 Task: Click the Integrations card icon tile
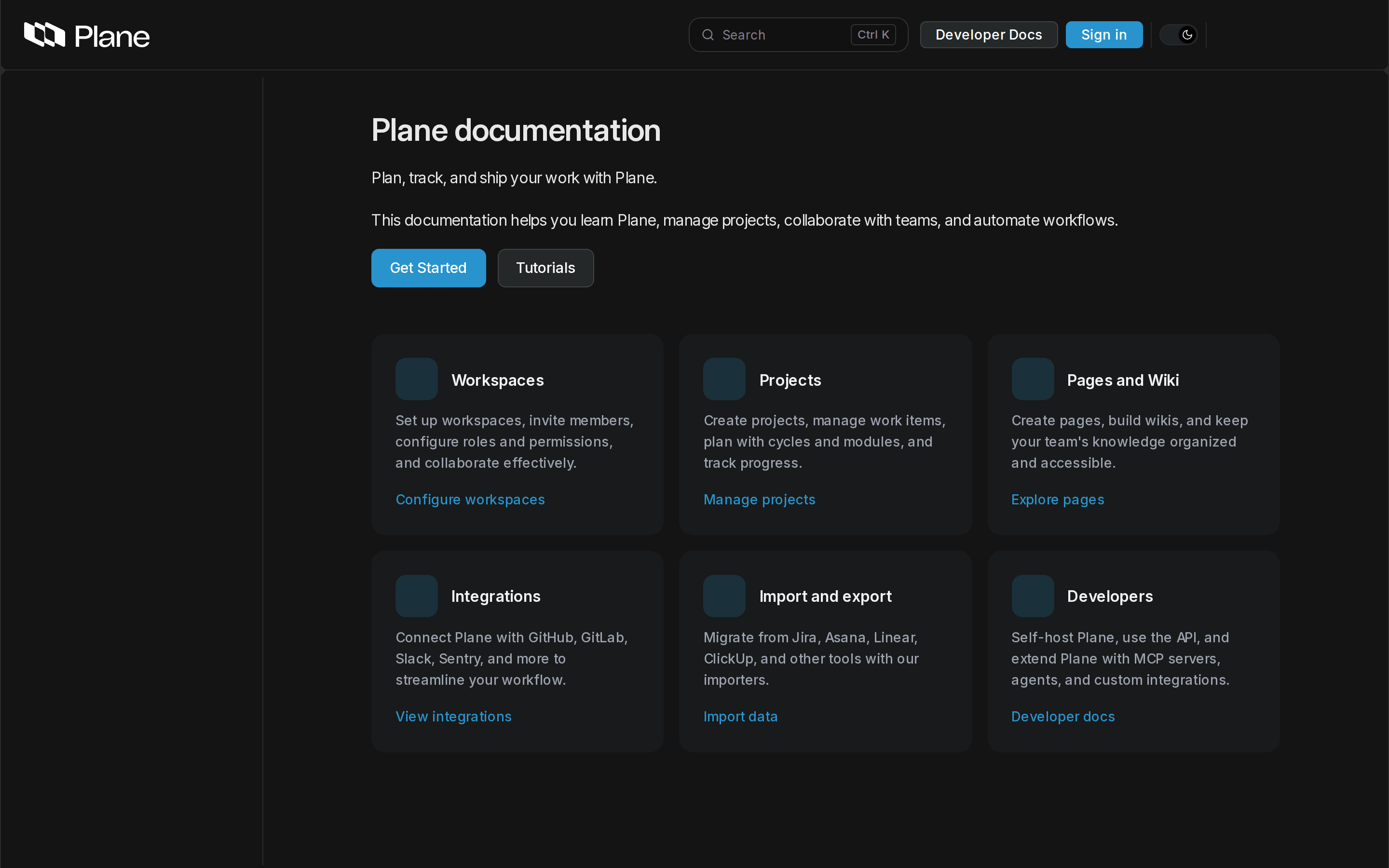coord(416,596)
